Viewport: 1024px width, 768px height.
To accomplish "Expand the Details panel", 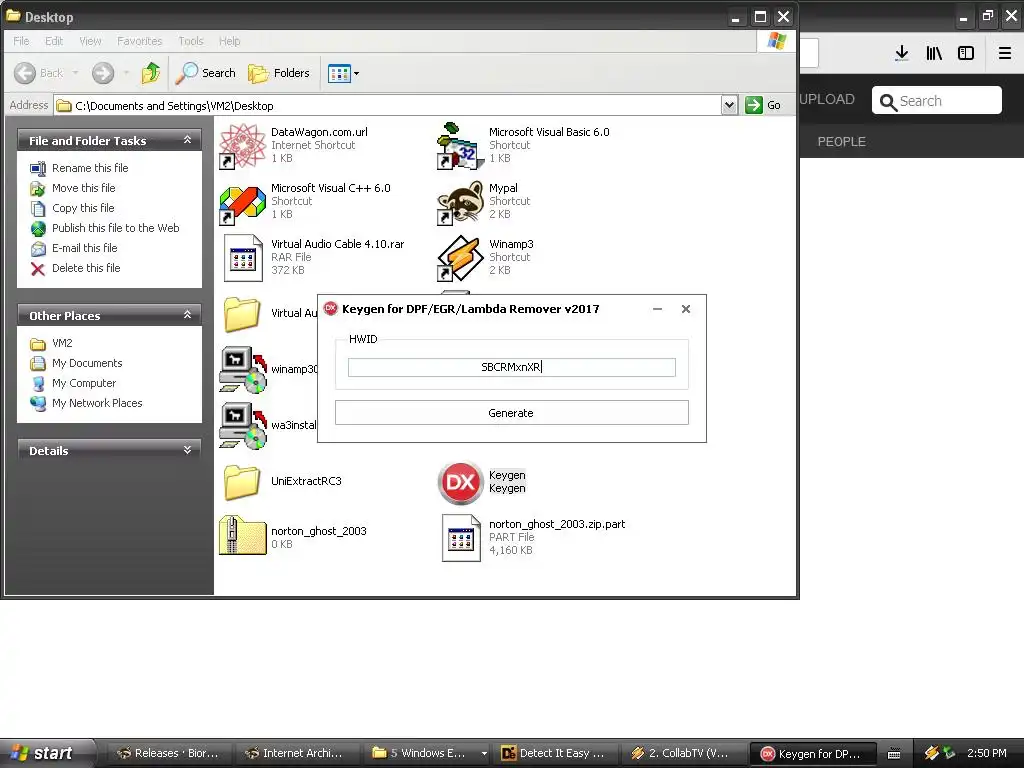I will pyautogui.click(x=187, y=451).
